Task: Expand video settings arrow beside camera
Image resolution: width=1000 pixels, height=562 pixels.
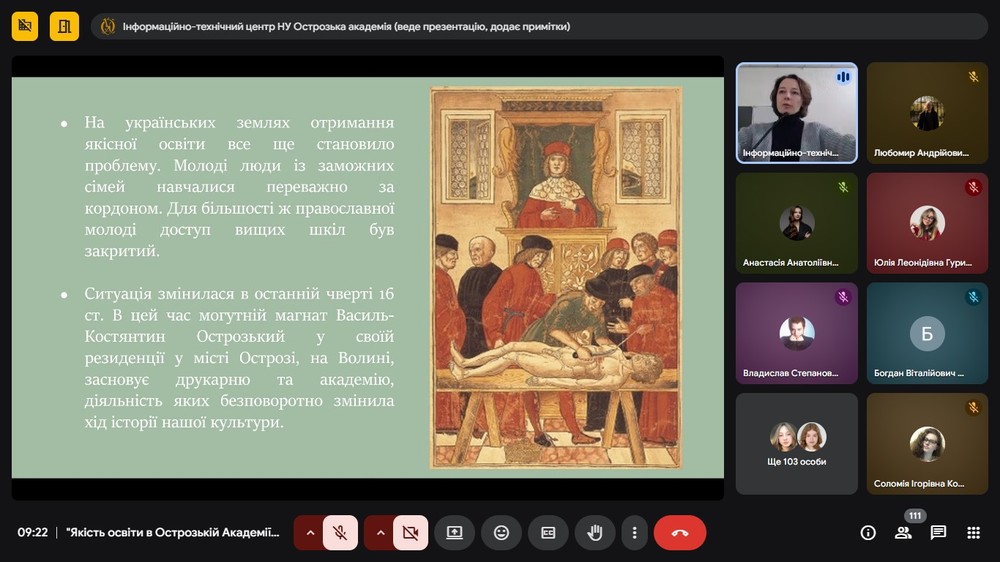Action: tap(379, 533)
